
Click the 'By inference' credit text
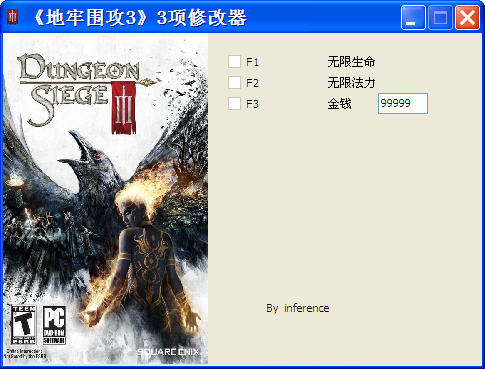click(298, 308)
